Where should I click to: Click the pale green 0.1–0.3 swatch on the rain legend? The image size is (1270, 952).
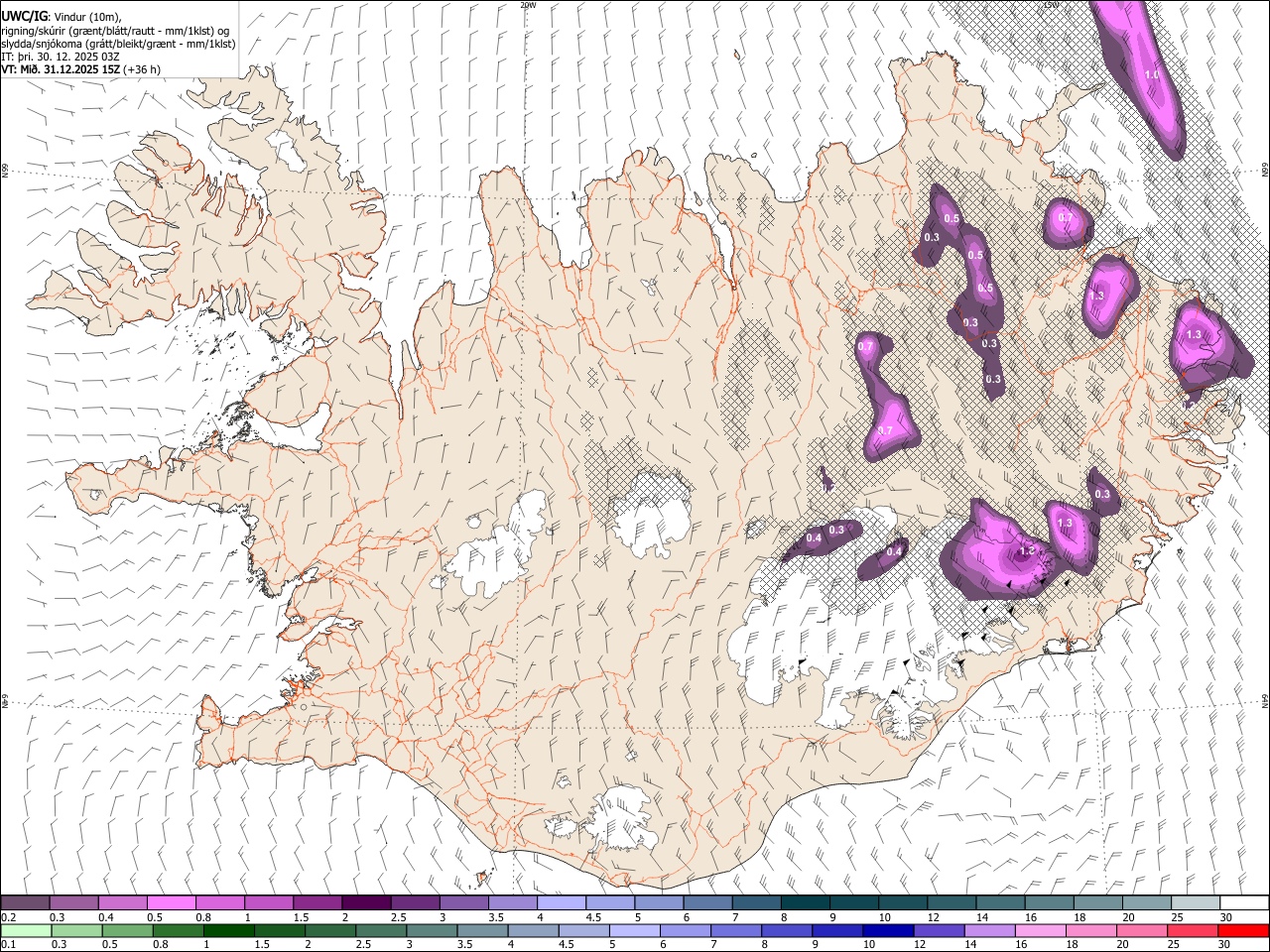25,930
